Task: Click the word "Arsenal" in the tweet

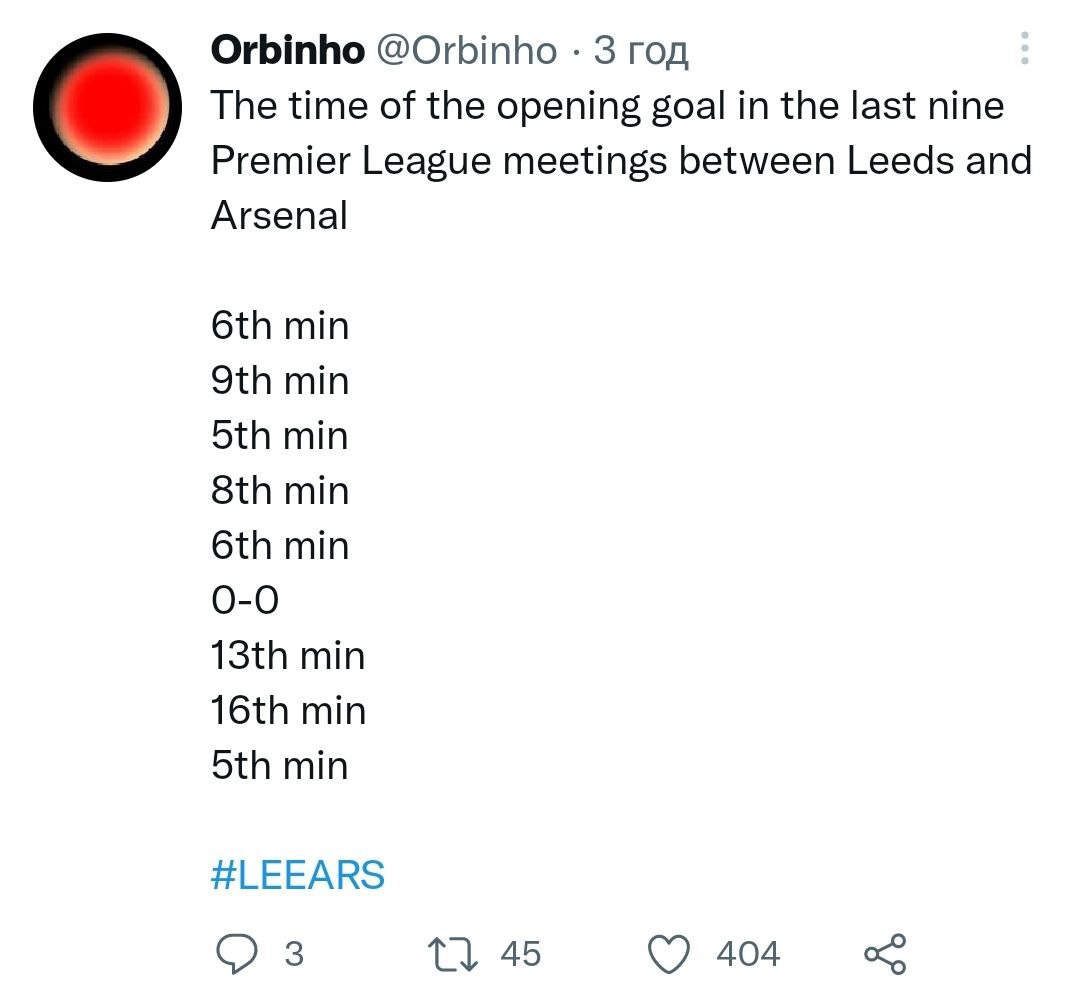Action: coord(279,216)
